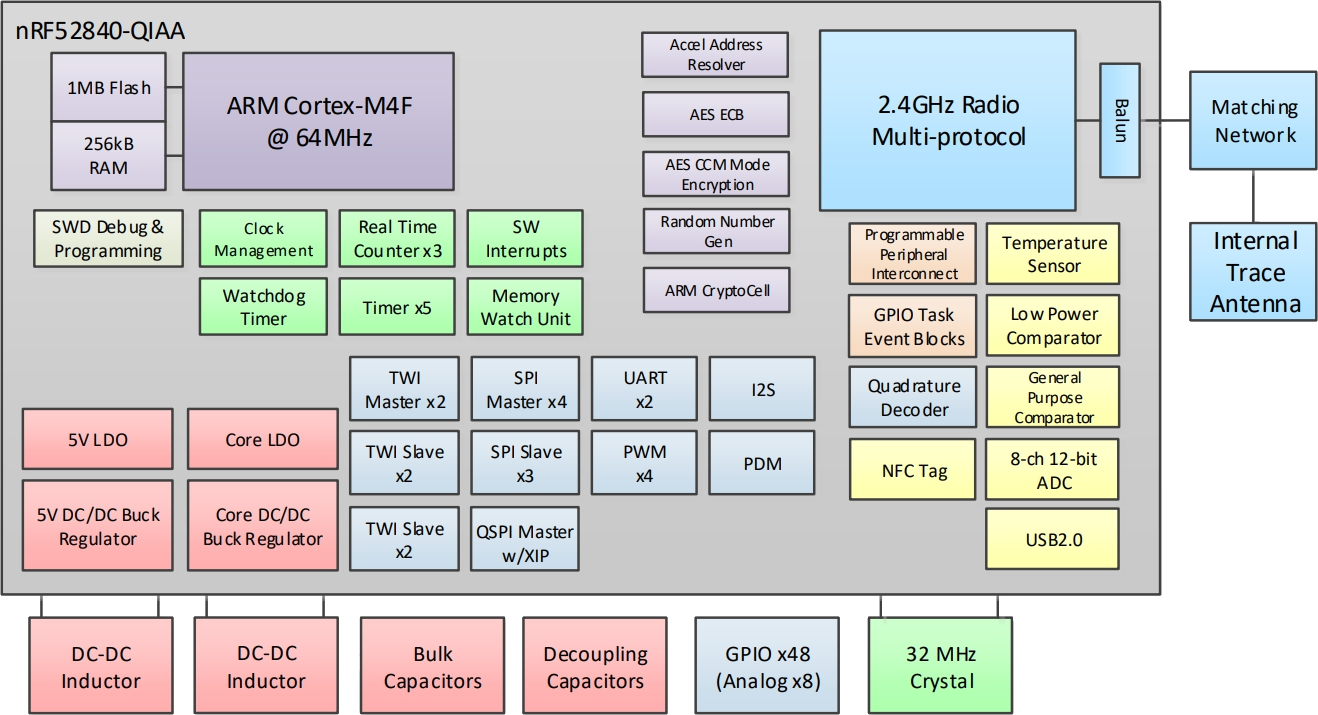
Task: Click the General Purpose Comparator block
Action: [x=1053, y=397]
